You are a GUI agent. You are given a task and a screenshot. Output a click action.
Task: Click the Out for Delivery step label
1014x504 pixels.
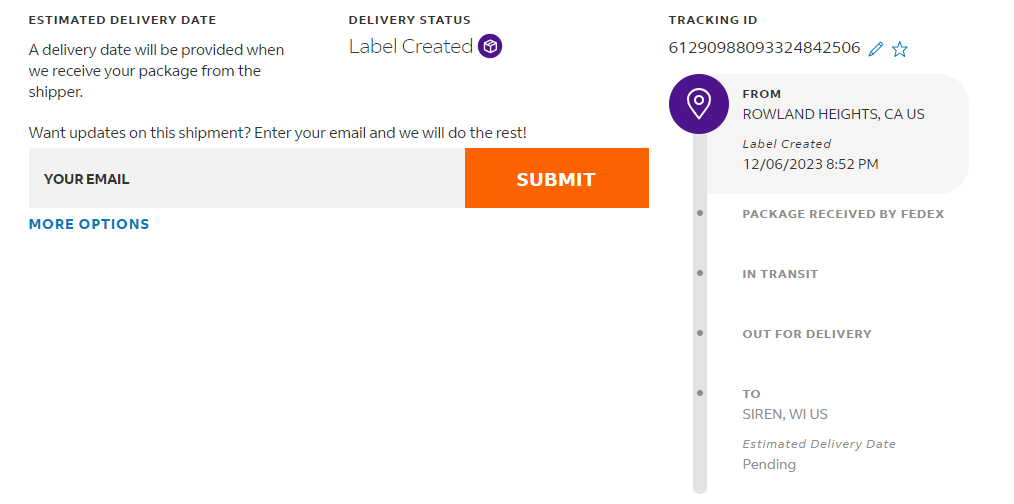click(x=807, y=334)
